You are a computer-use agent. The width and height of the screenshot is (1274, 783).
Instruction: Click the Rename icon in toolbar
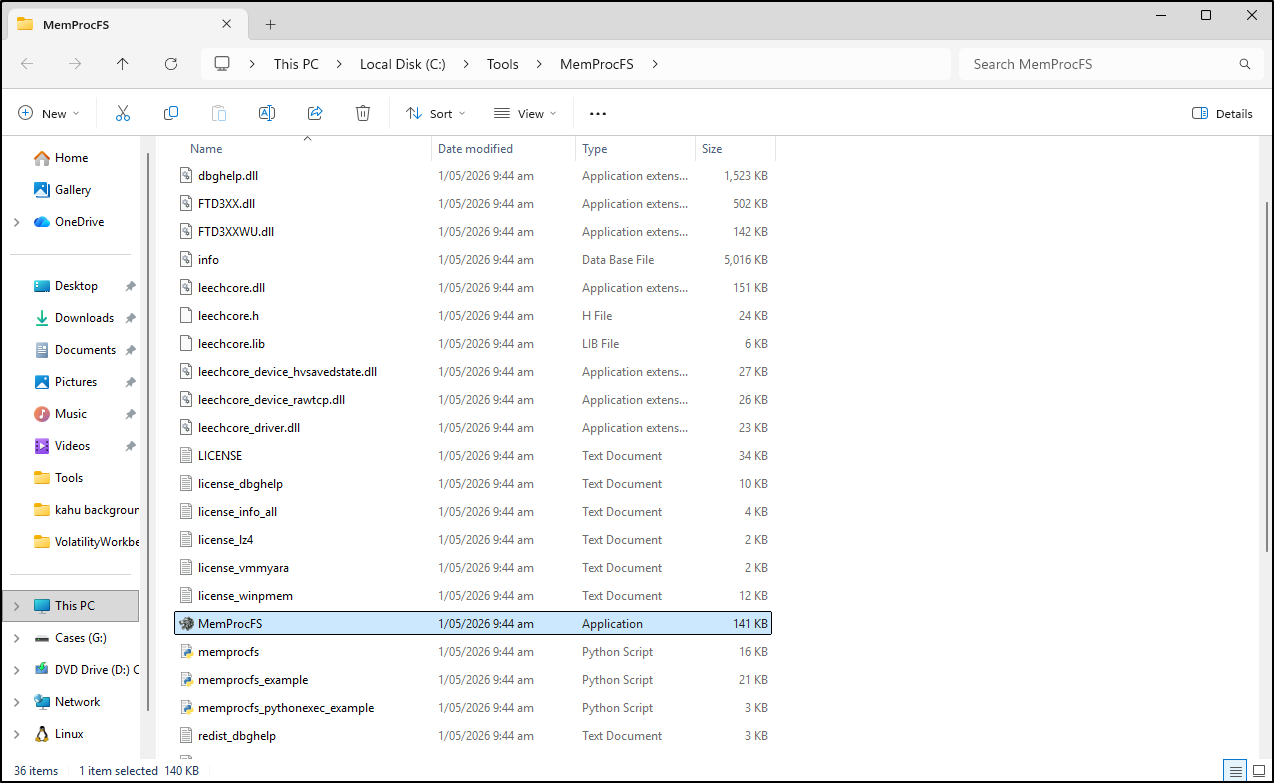tap(267, 113)
